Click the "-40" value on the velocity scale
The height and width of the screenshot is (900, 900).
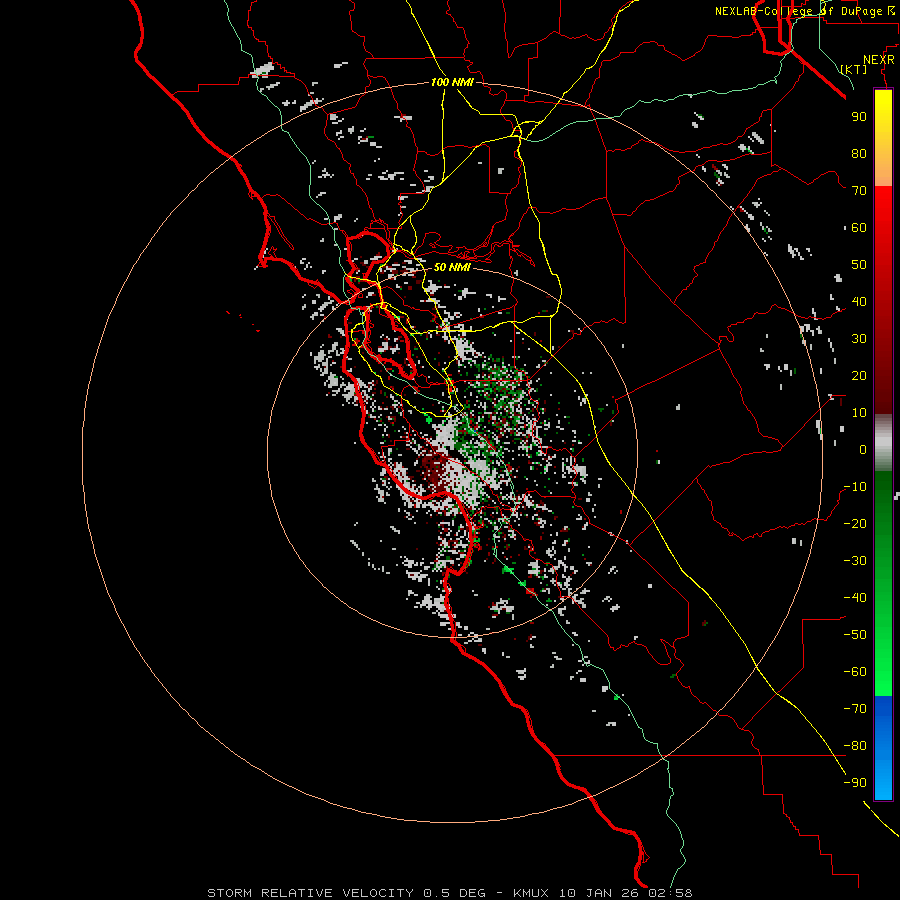tap(855, 598)
